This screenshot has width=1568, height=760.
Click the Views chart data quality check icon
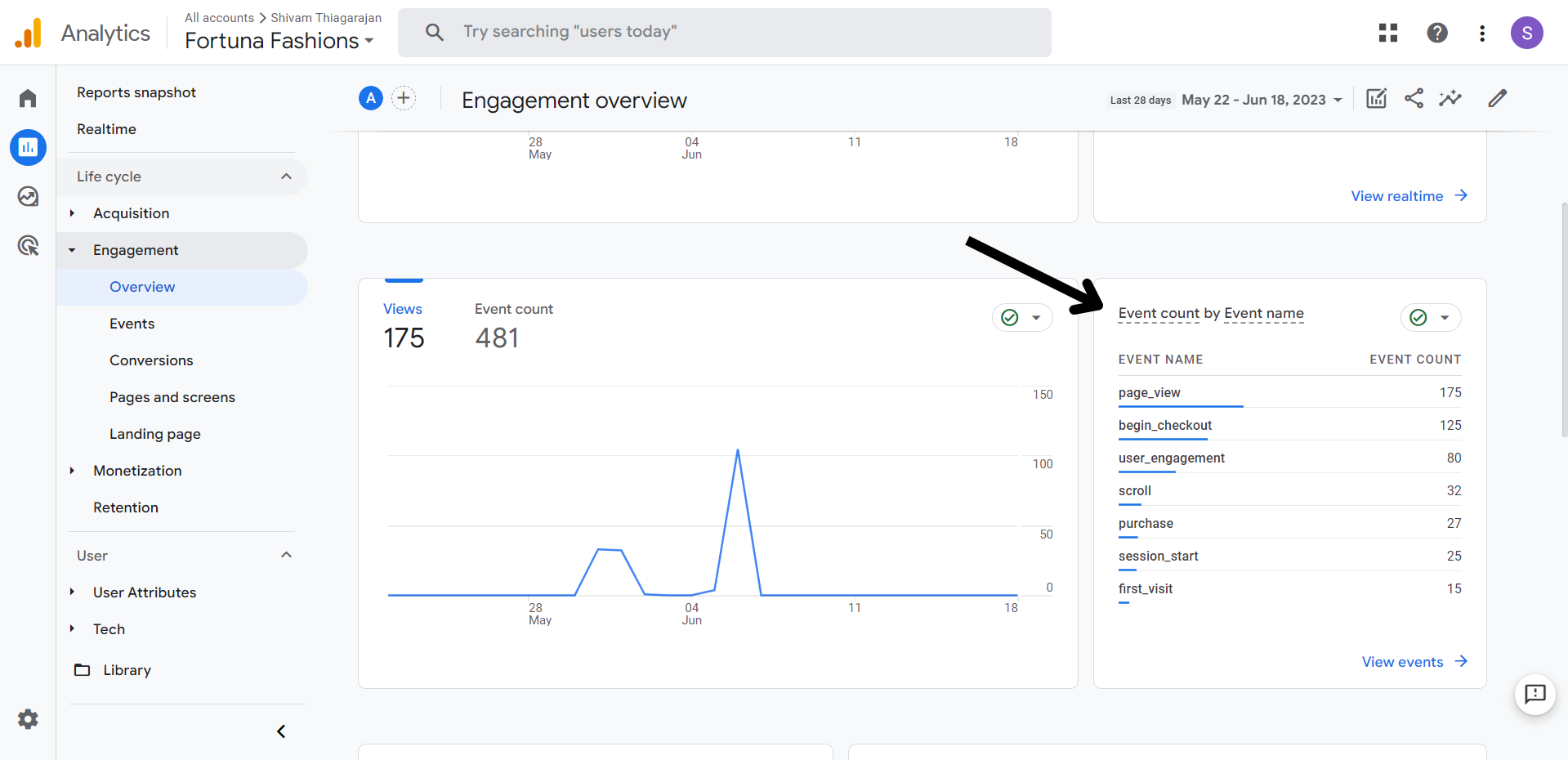coord(1010,317)
